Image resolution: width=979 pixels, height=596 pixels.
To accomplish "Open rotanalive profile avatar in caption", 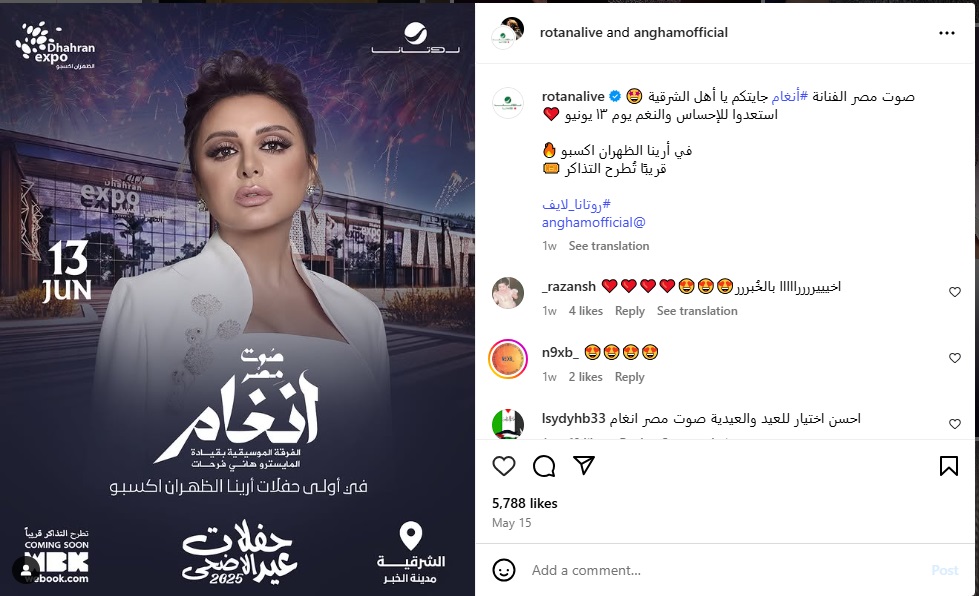I will pos(508,103).
